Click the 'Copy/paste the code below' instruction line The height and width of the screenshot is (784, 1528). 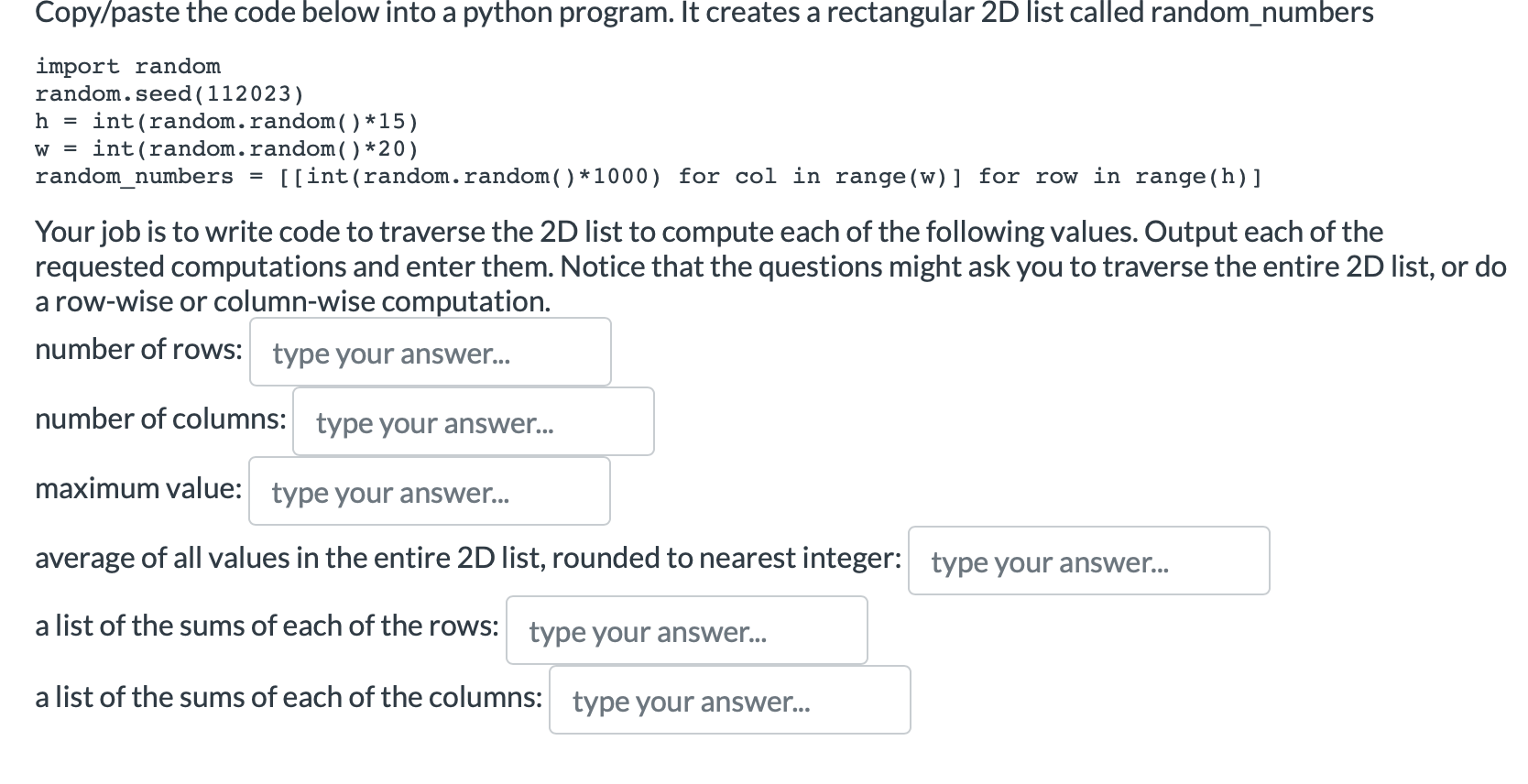click(x=704, y=13)
